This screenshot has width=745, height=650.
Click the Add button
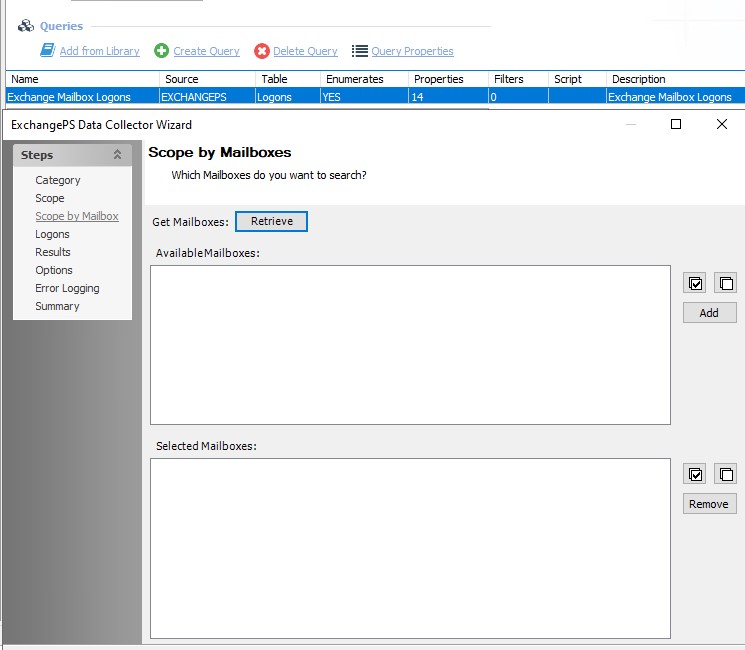(709, 313)
